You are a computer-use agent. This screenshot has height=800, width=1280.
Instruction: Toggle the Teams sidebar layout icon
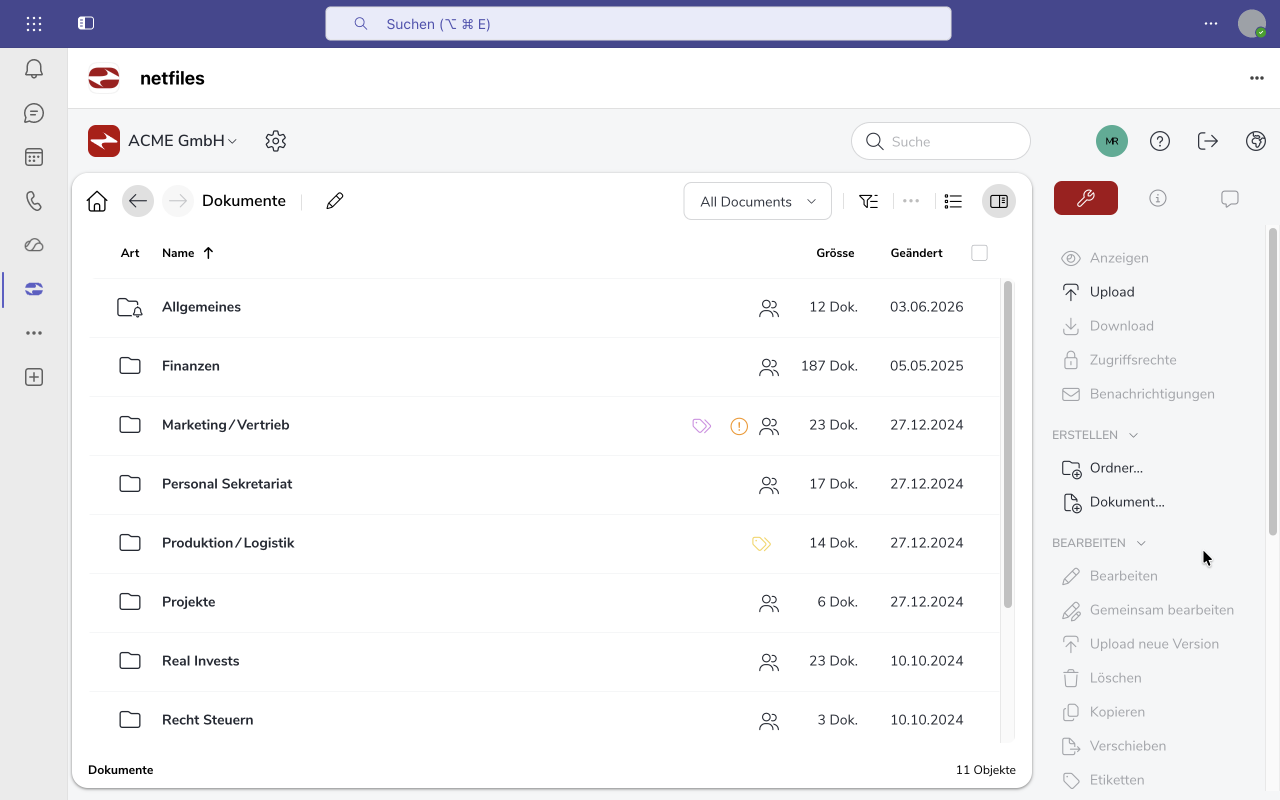coord(86,23)
